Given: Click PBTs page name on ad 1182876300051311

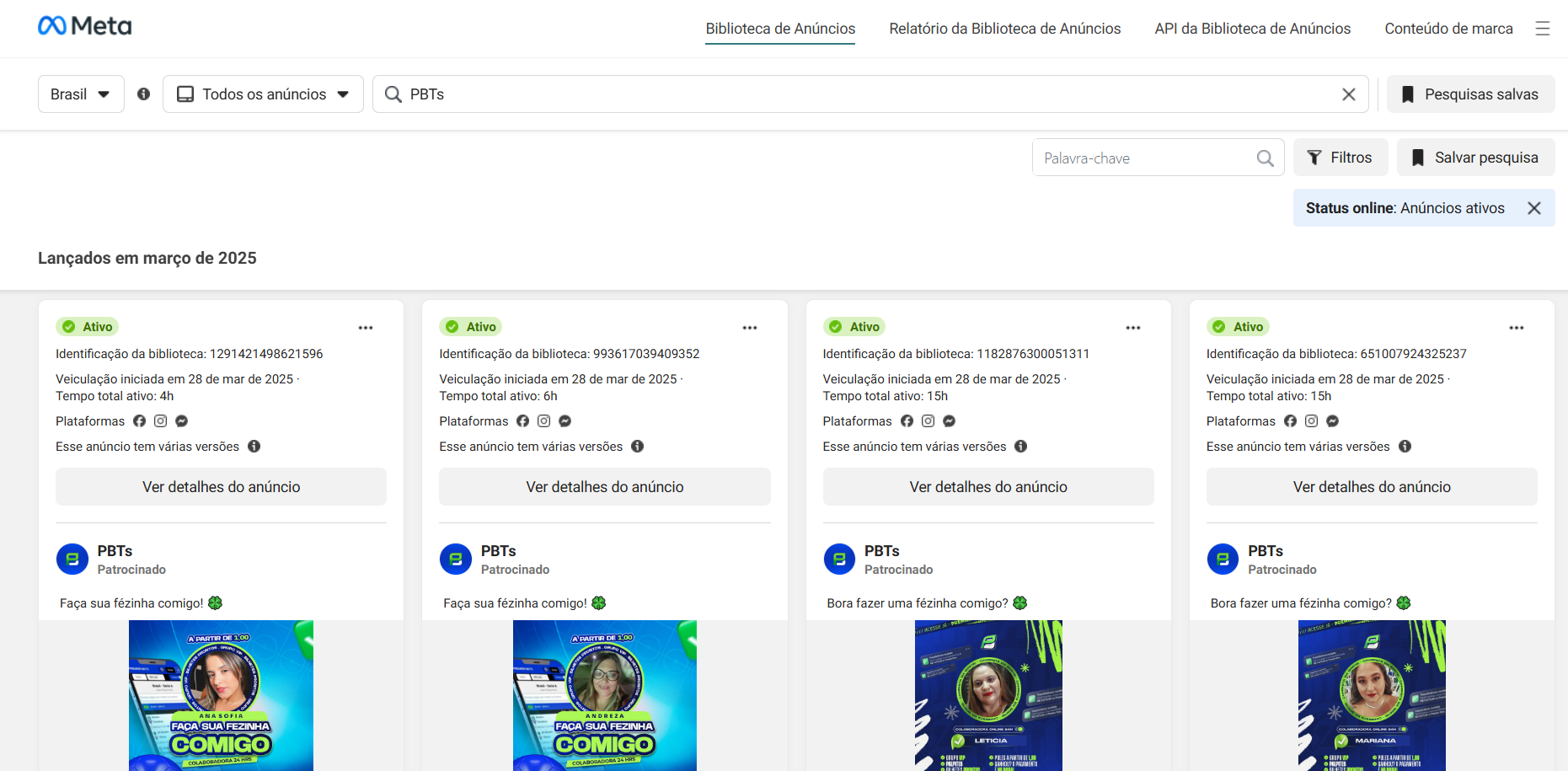Looking at the screenshot, I should click(x=882, y=551).
